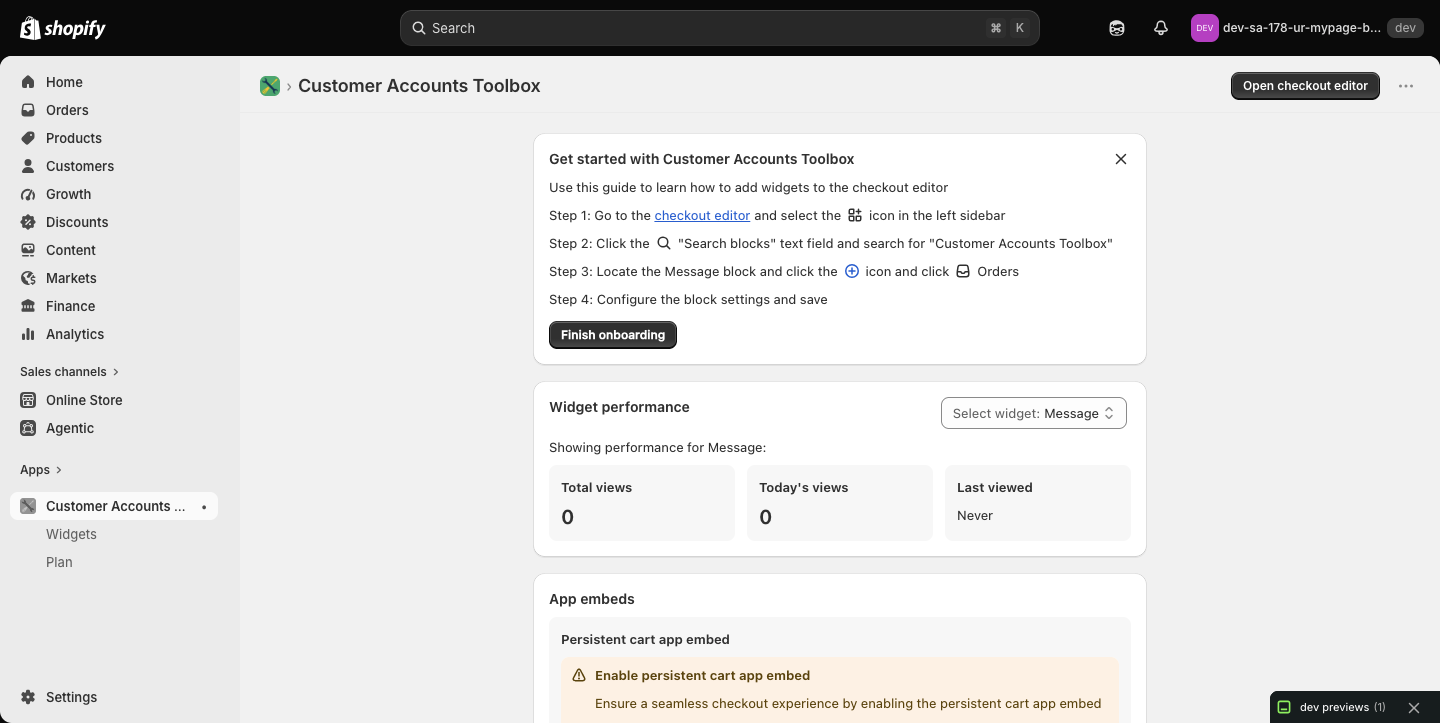The width and height of the screenshot is (1440, 723).
Task: Click the Online Store icon
Action: coord(28,400)
